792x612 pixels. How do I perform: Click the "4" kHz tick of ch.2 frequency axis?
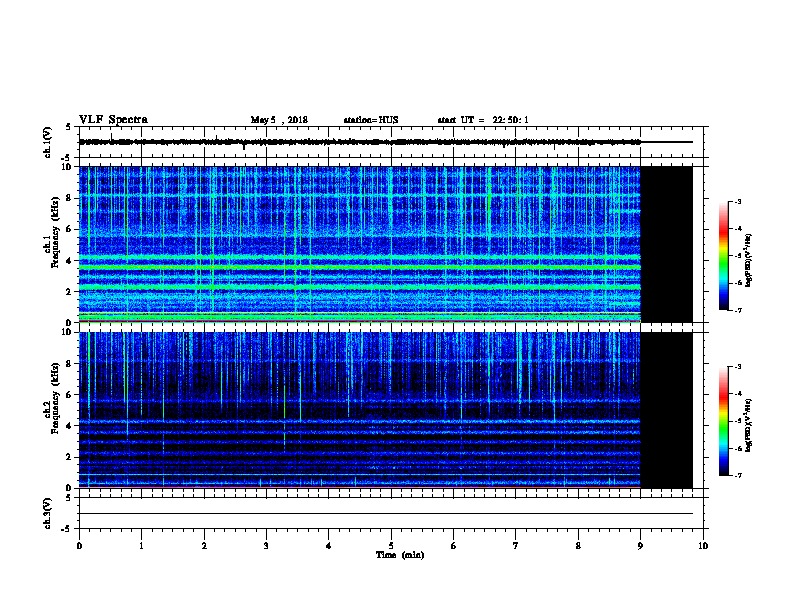(x=69, y=426)
